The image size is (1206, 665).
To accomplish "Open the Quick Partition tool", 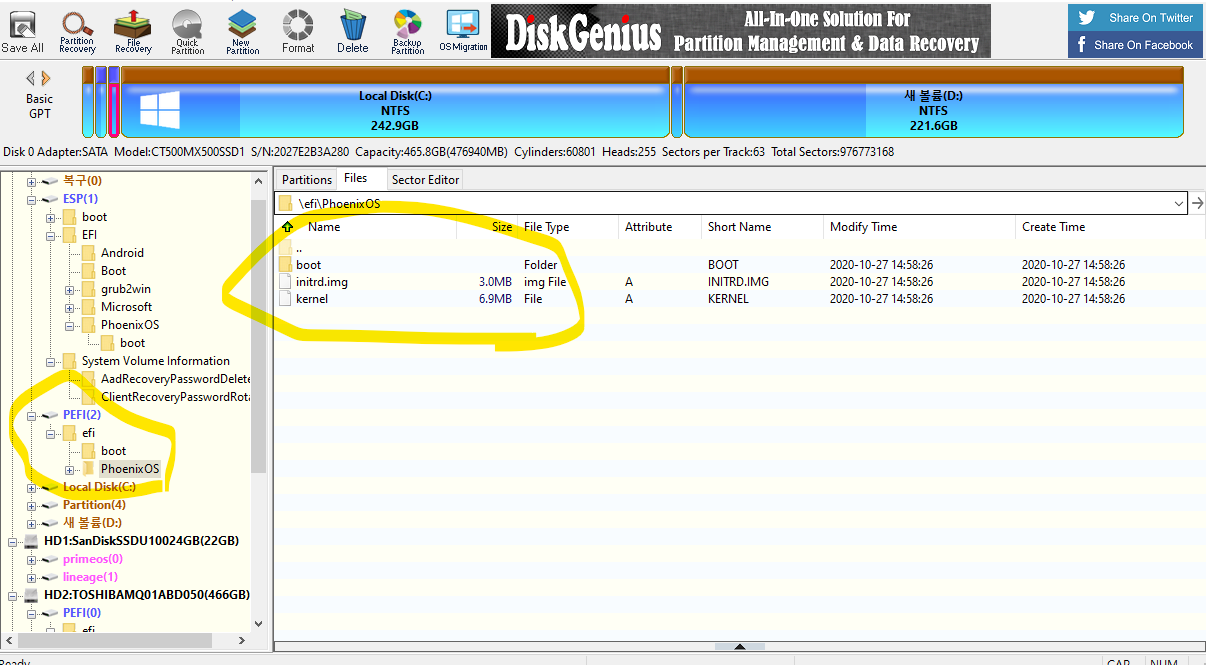I will [187, 30].
